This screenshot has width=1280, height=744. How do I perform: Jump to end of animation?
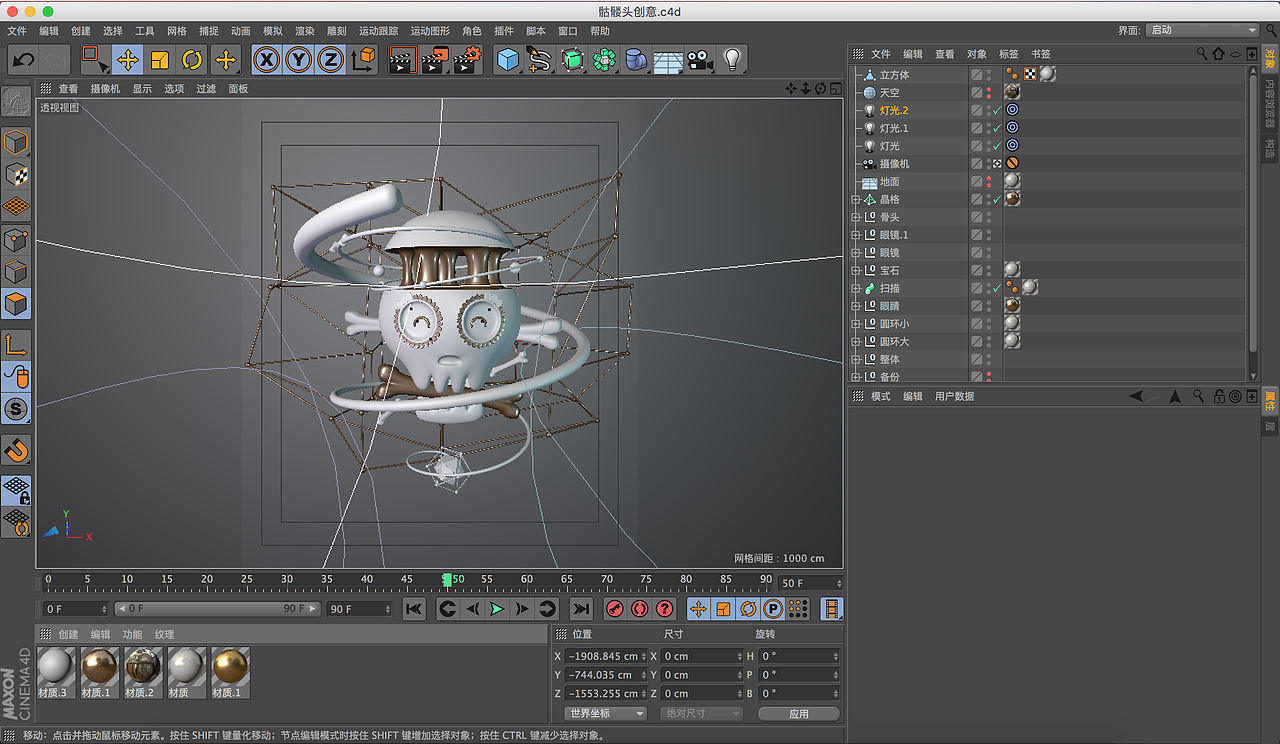click(x=581, y=608)
